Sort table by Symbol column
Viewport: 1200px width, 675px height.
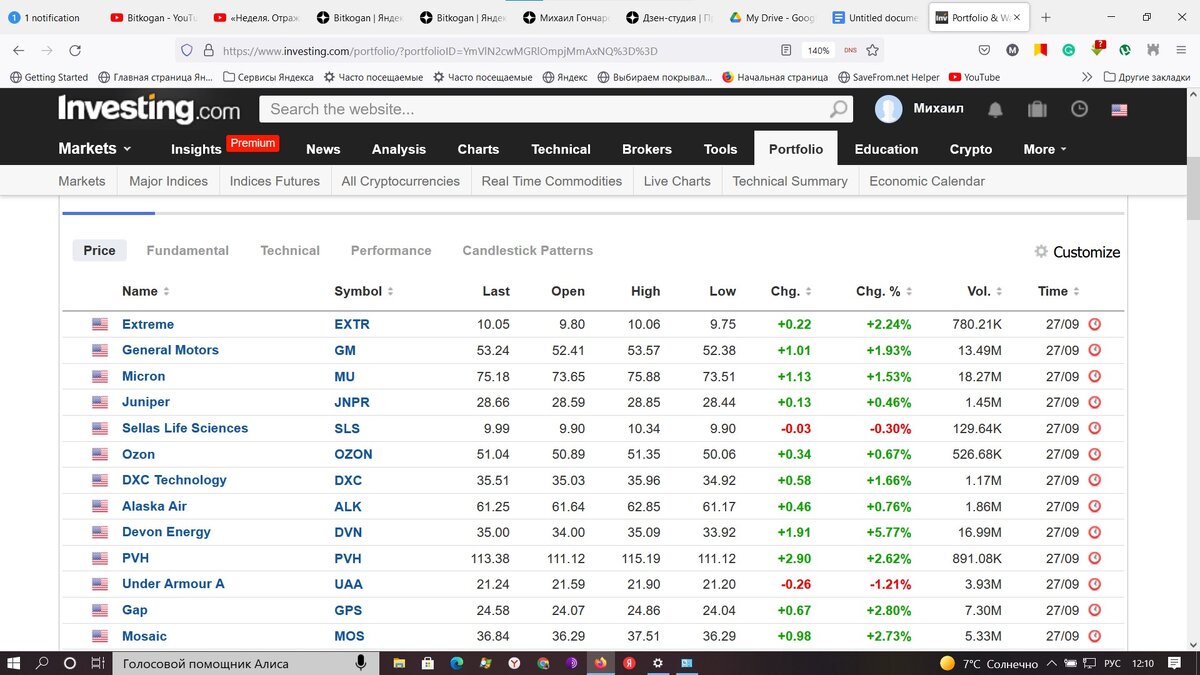click(x=362, y=291)
